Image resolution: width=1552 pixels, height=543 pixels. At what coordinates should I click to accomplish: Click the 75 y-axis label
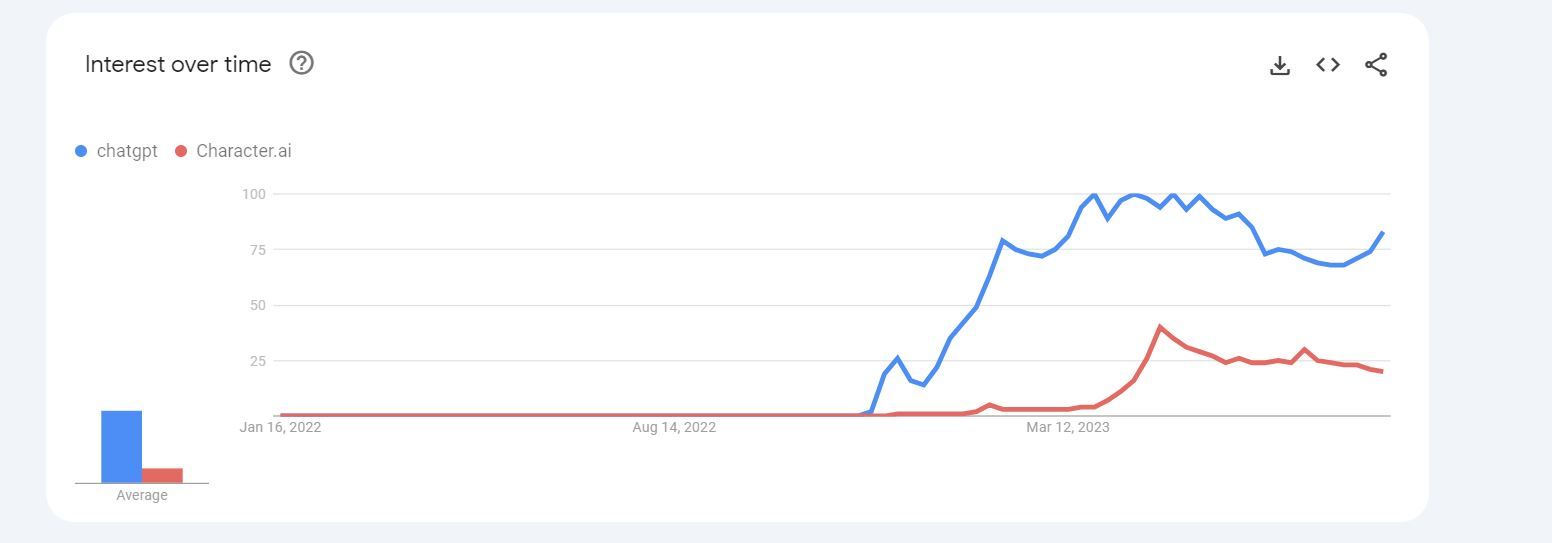(256, 250)
